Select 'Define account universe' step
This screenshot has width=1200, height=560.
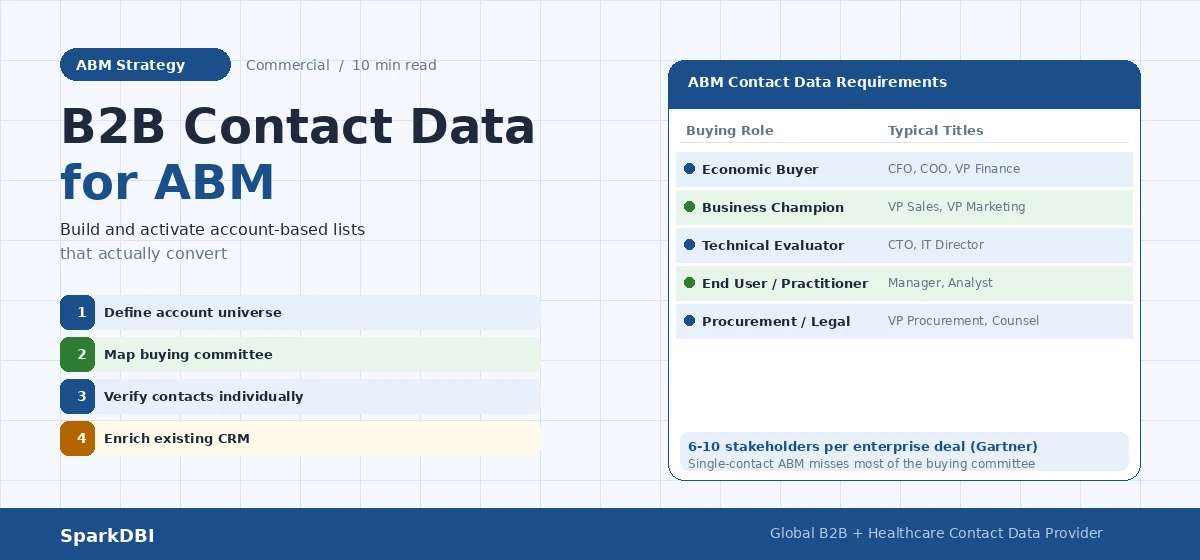pyautogui.click(x=300, y=312)
